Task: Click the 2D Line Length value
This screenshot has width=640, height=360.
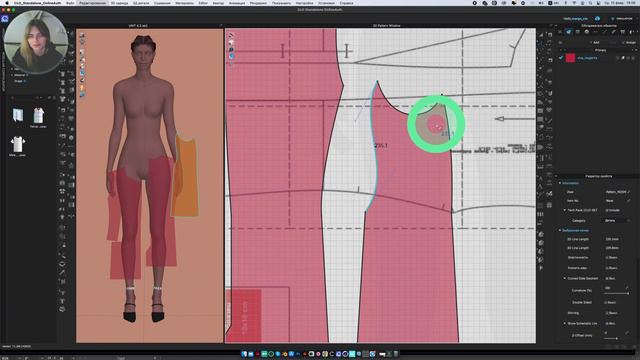Action: pyautogui.click(x=612, y=239)
